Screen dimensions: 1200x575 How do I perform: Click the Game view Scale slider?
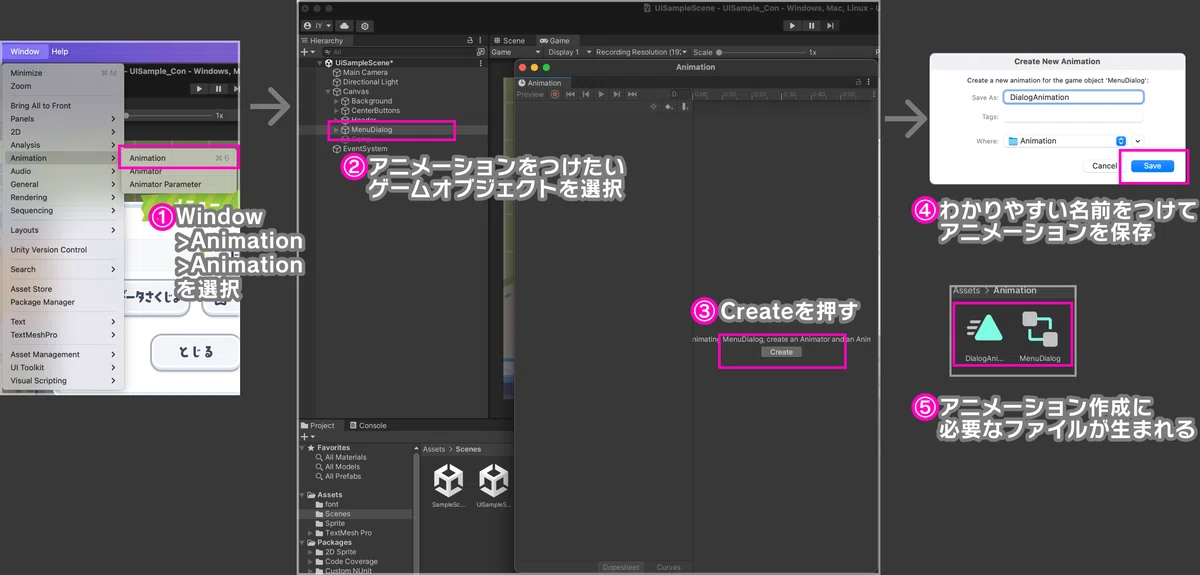(760, 52)
